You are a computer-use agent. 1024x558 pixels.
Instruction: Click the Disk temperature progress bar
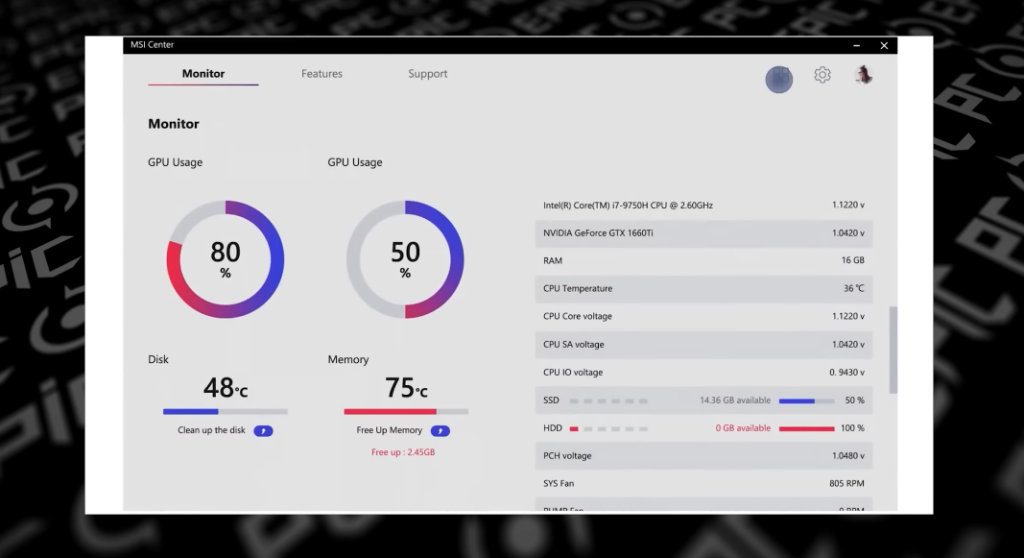225,412
